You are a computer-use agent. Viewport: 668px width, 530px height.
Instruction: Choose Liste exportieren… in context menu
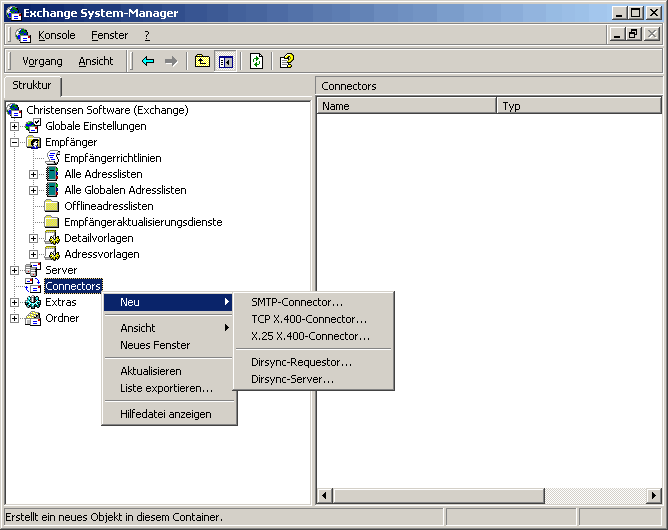pyautogui.click(x=169, y=388)
